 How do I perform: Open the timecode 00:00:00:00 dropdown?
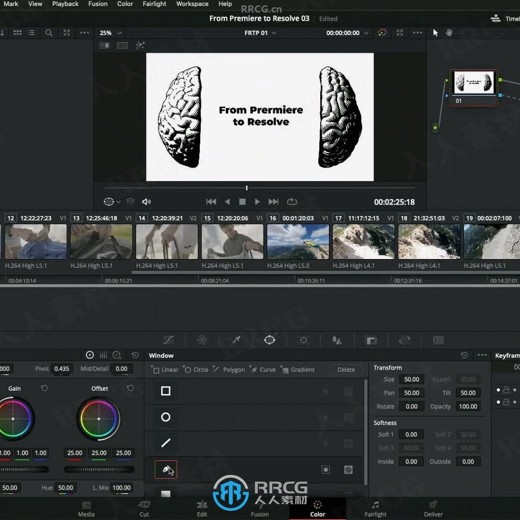pyautogui.click(x=347, y=33)
